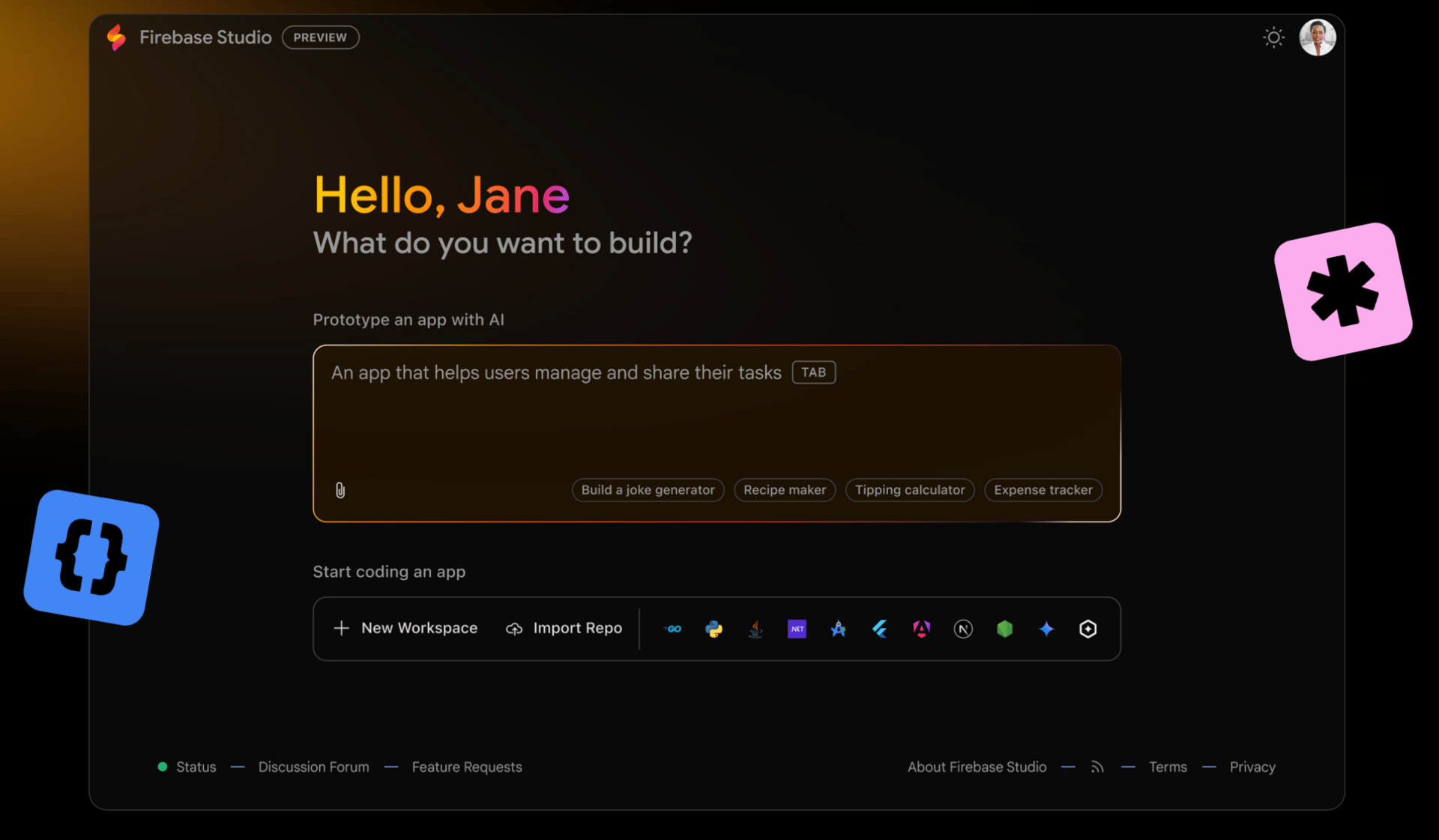Choose the Python template icon

click(714, 629)
